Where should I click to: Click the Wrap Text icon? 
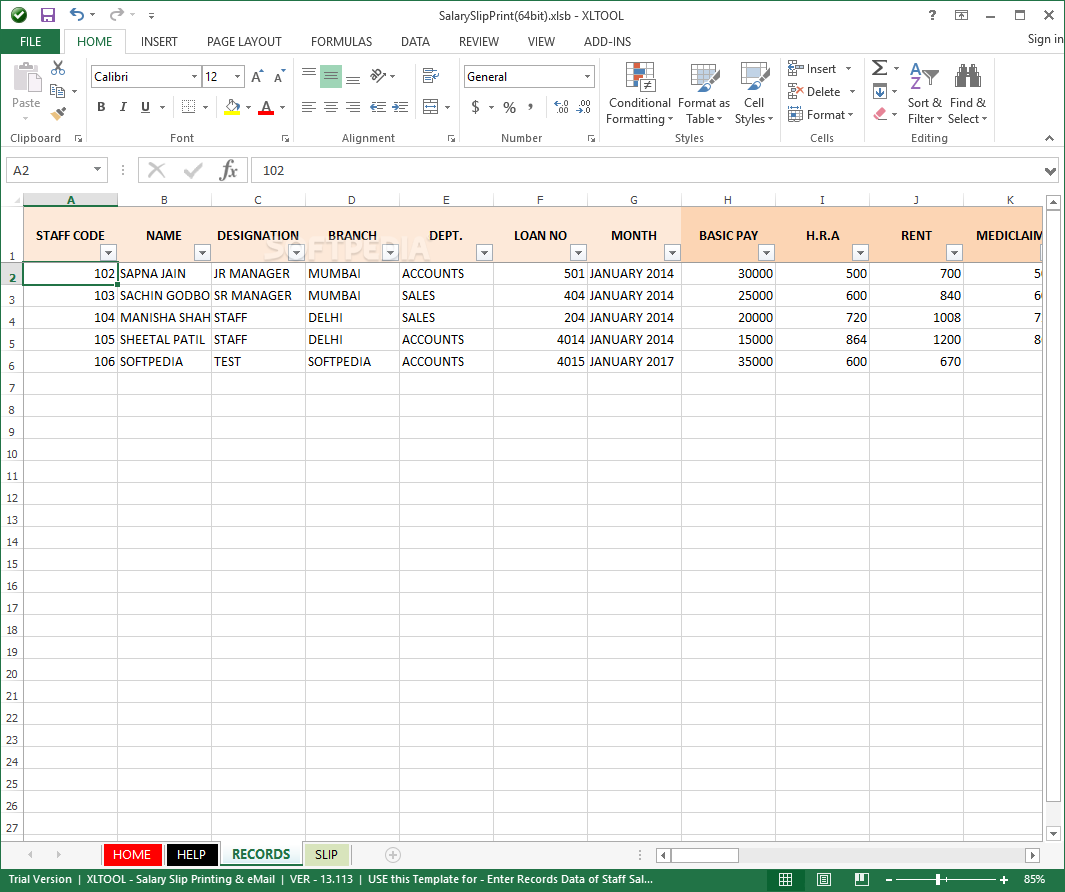431,75
